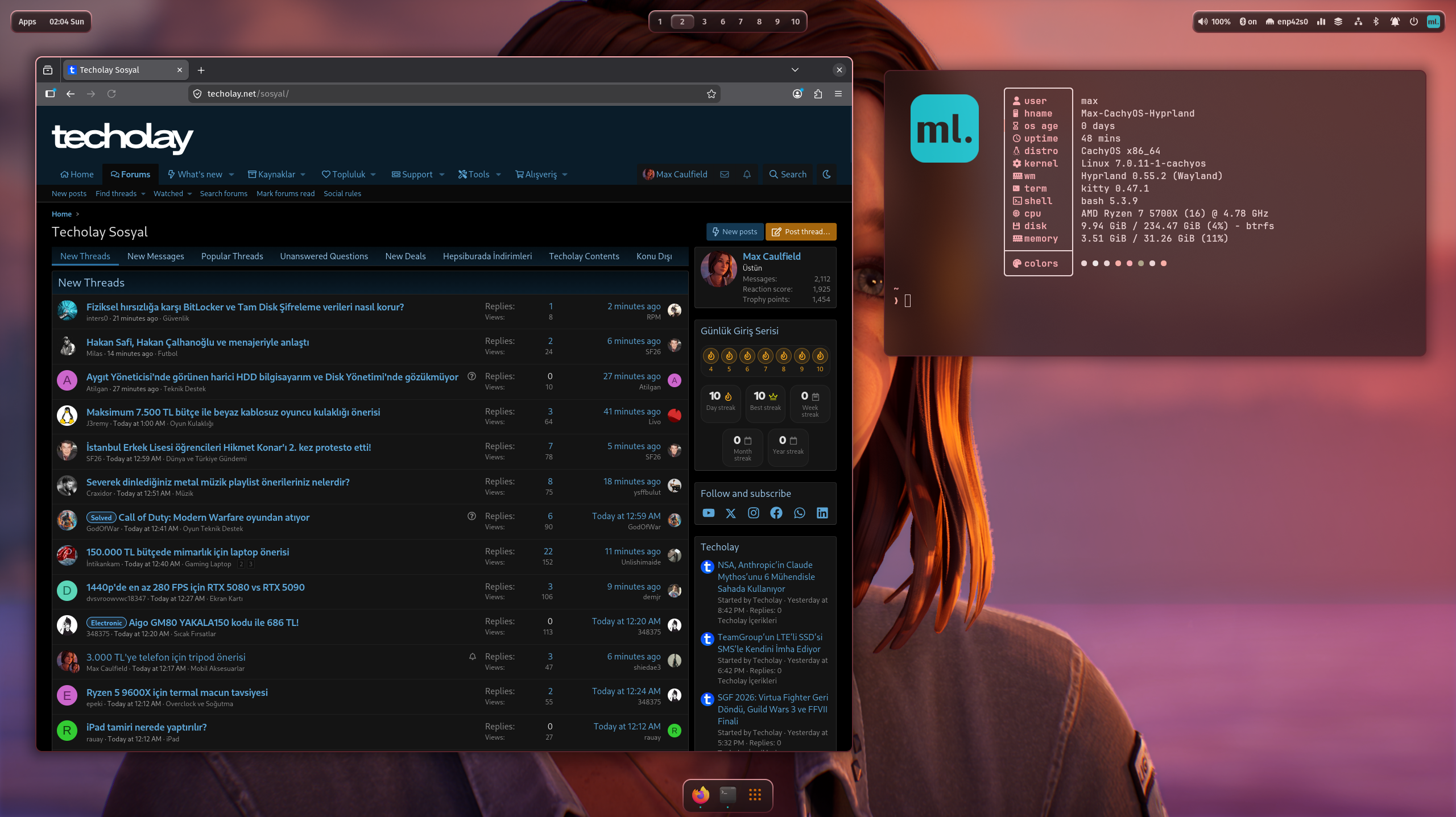Switch to the New Deals tab
Image resolution: width=1456 pixels, height=817 pixels.
(406, 256)
